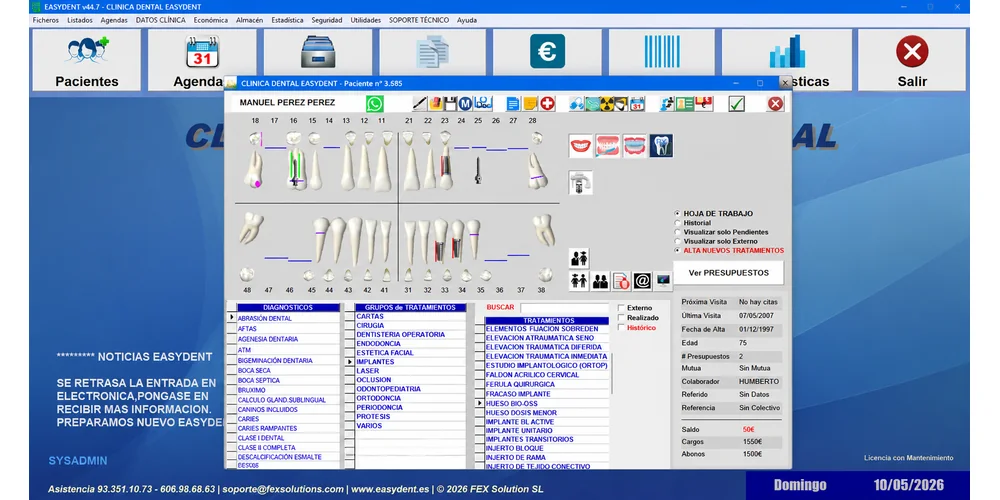The width and height of the screenshot is (1000, 500).
Task: Open the Económica menu
Action: [211, 20]
